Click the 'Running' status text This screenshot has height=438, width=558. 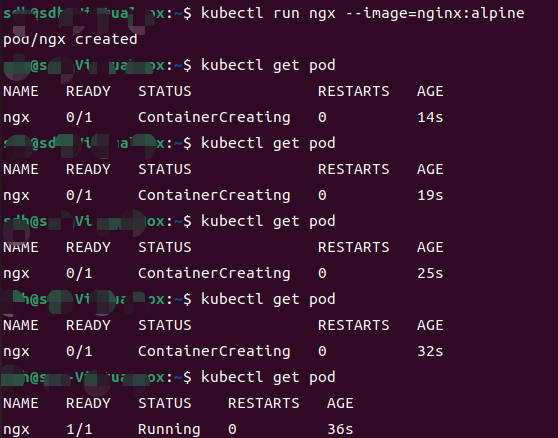pos(169,430)
